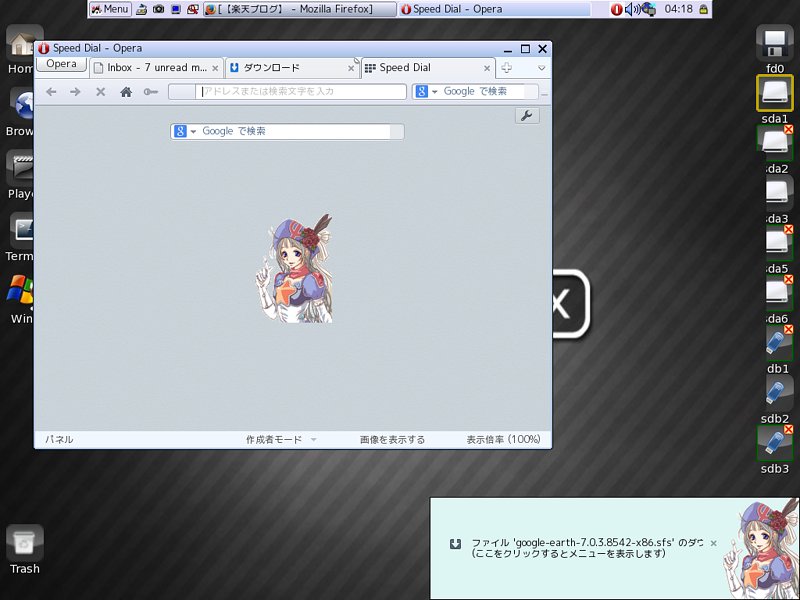Screen dimensions: 800x600
Task: Close the Speed Dial tab
Action: [x=487, y=68]
